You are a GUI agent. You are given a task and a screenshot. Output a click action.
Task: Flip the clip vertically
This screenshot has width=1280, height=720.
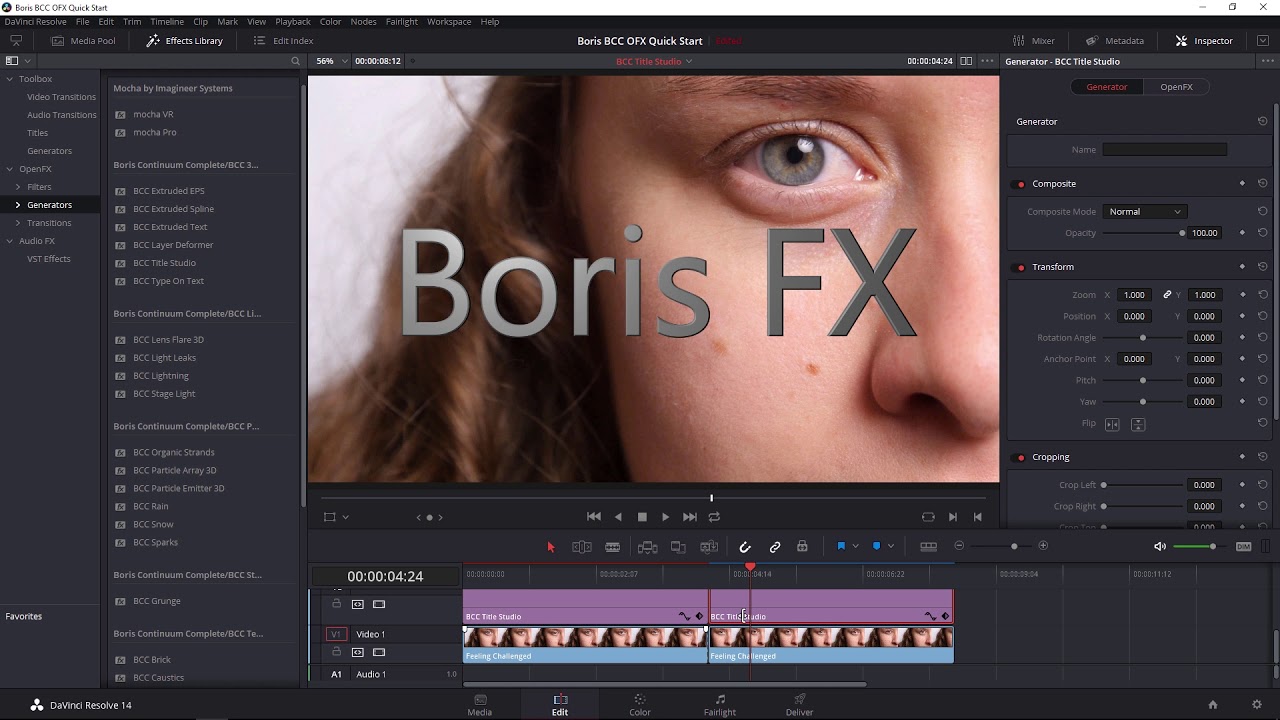click(1137, 424)
